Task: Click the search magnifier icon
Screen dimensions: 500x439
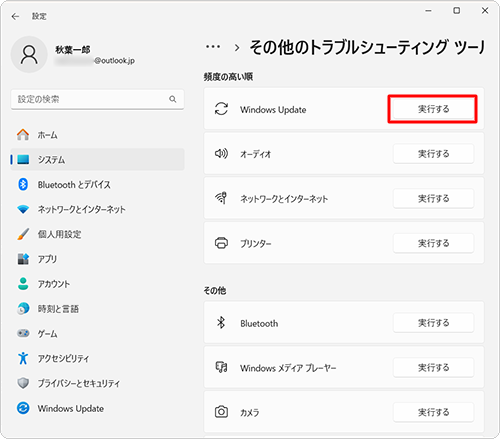Action: click(173, 99)
